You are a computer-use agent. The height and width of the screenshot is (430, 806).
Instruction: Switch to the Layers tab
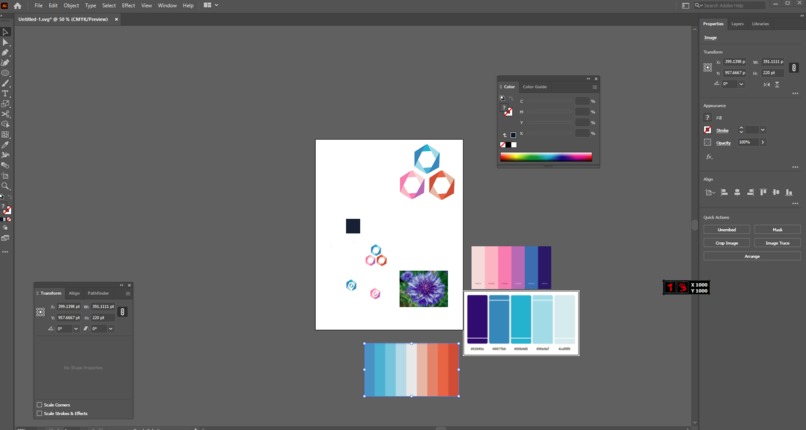(737, 24)
